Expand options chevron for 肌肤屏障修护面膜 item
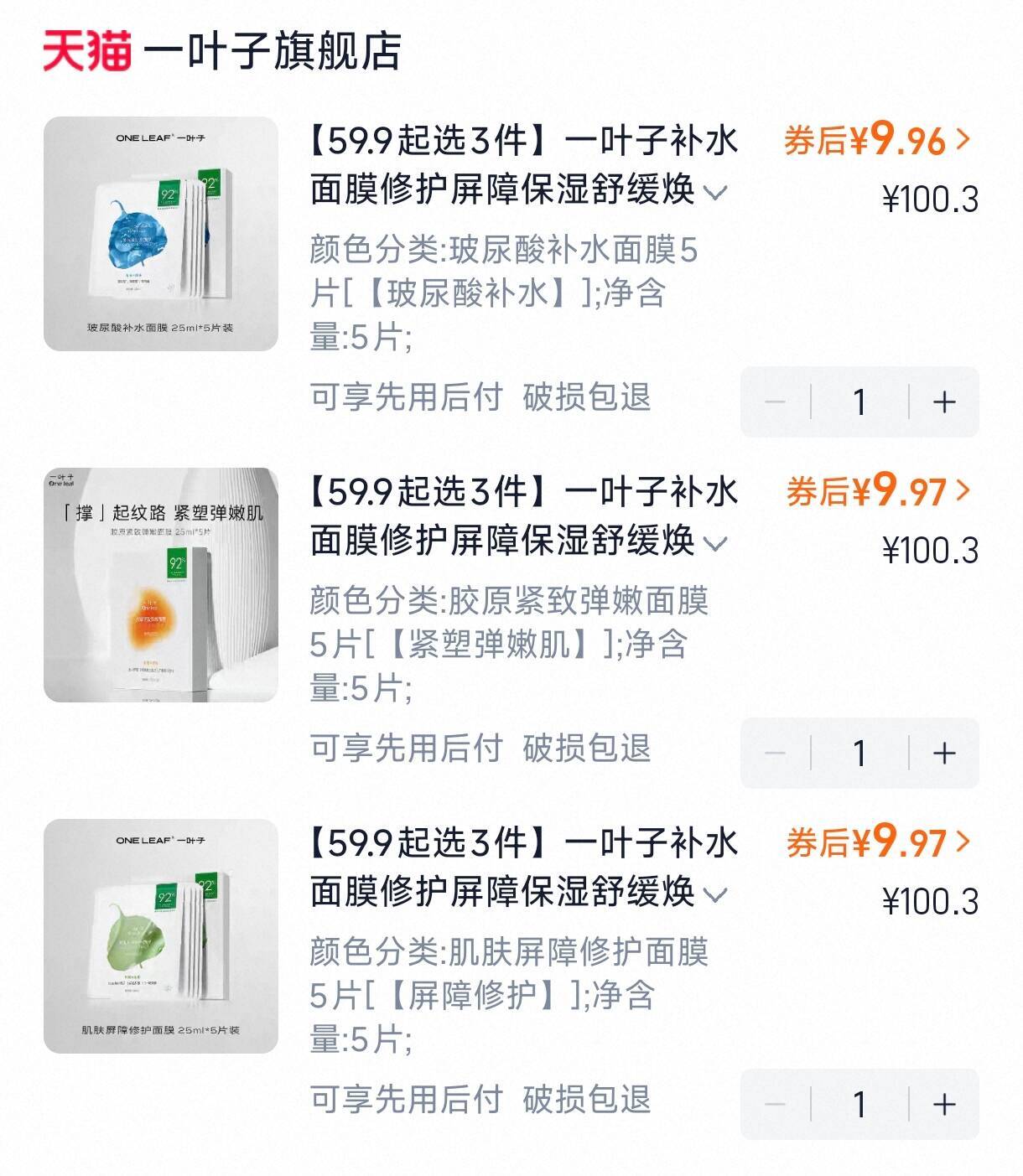Image resolution: width=1023 pixels, height=1176 pixels. click(715, 894)
